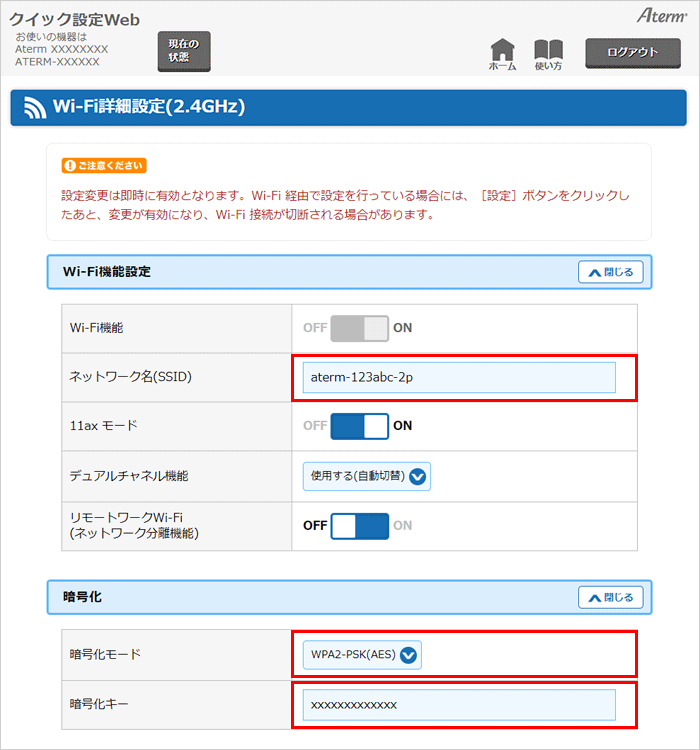This screenshot has height=750, width=700.
Task: Open the 使い方 book icon
Action: coord(548,54)
